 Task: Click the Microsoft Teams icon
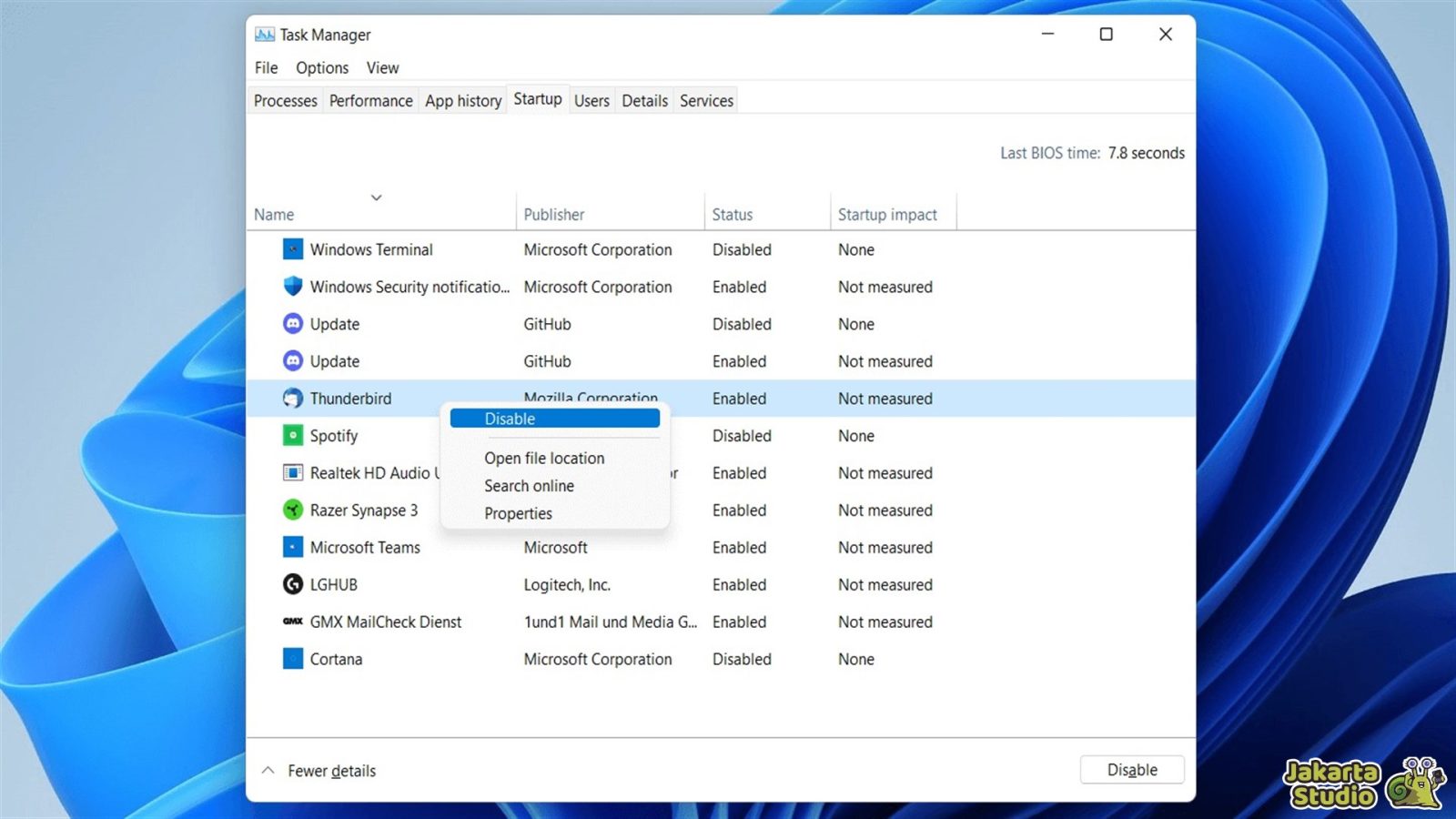tap(292, 547)
